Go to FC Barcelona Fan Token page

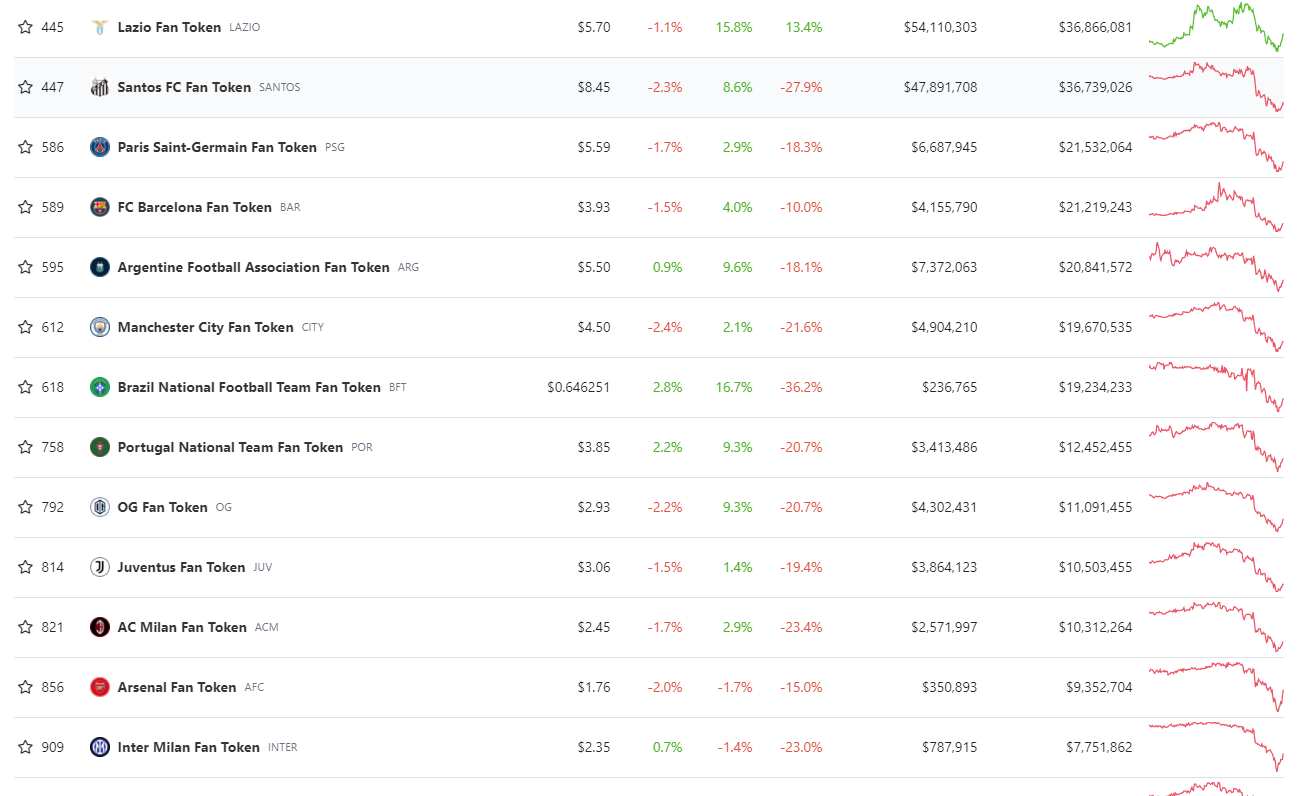pos(195,207)
